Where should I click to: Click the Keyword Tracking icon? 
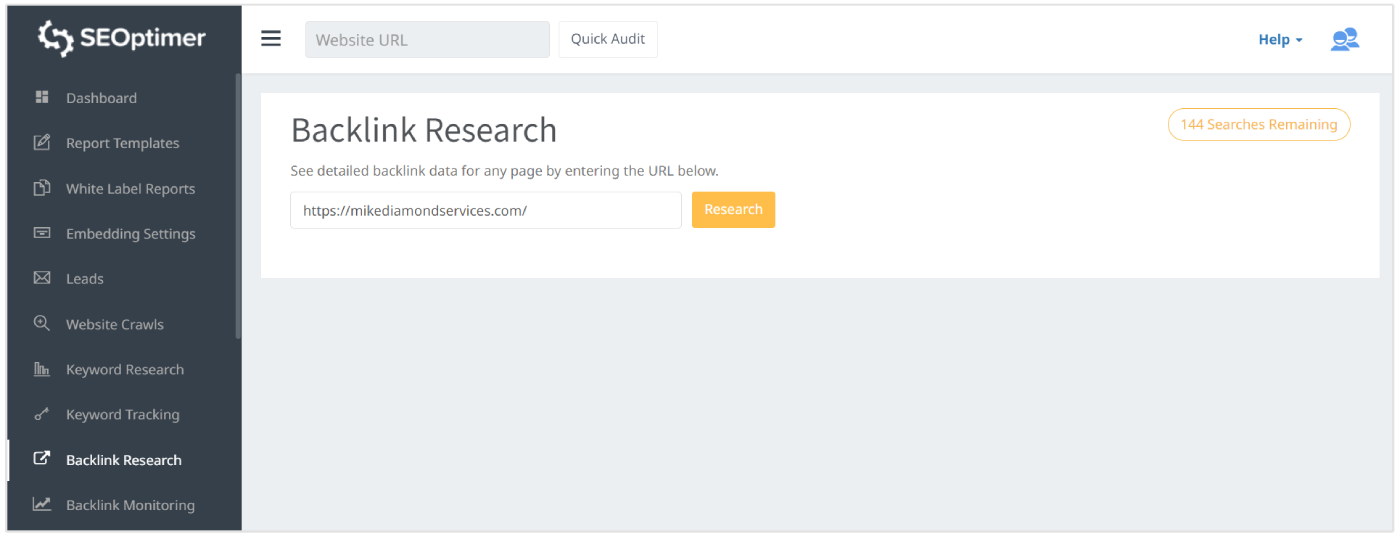pyautogui.click(x=42, y=414)
